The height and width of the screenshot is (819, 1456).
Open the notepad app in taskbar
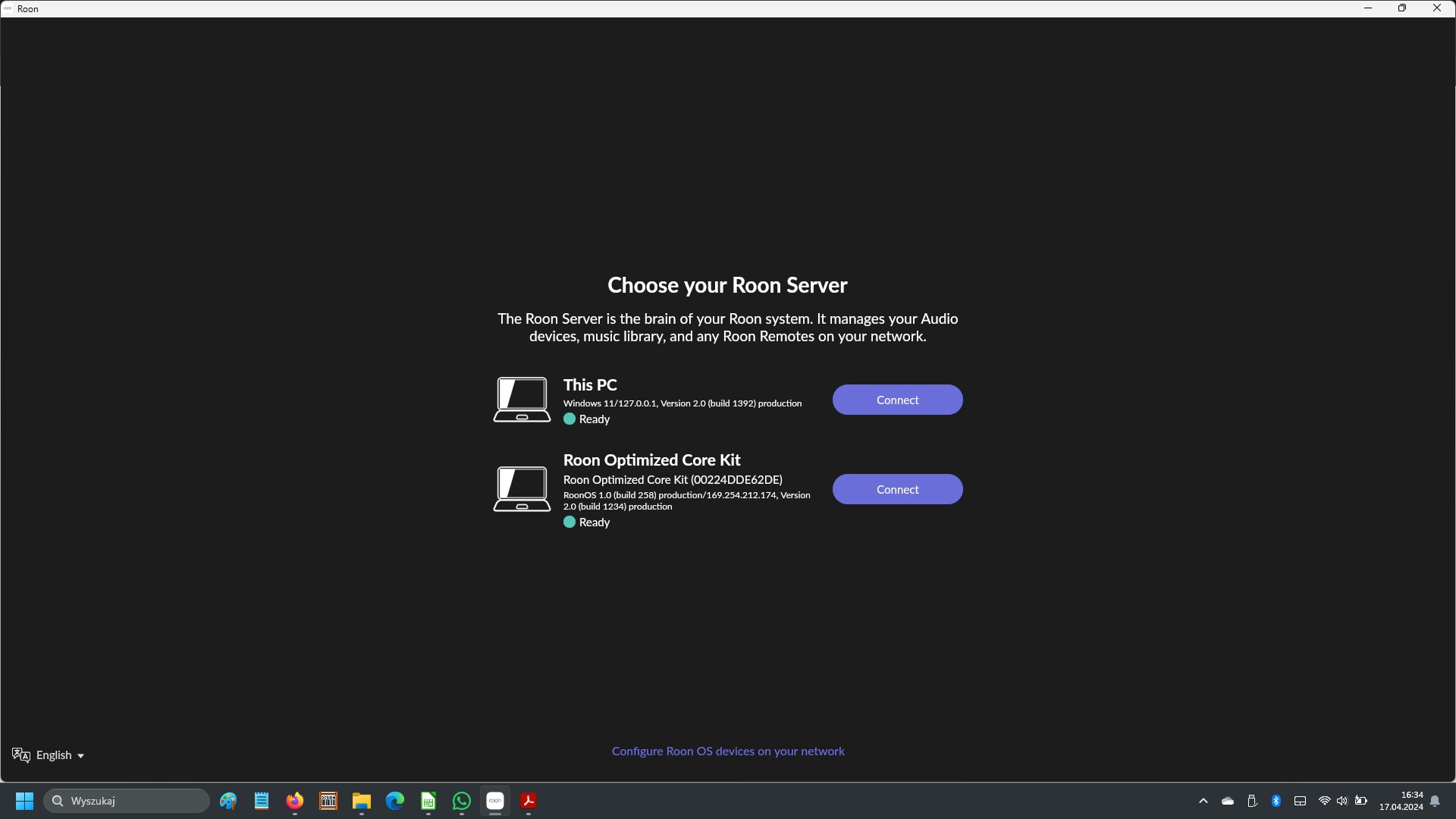click(262, 801)
